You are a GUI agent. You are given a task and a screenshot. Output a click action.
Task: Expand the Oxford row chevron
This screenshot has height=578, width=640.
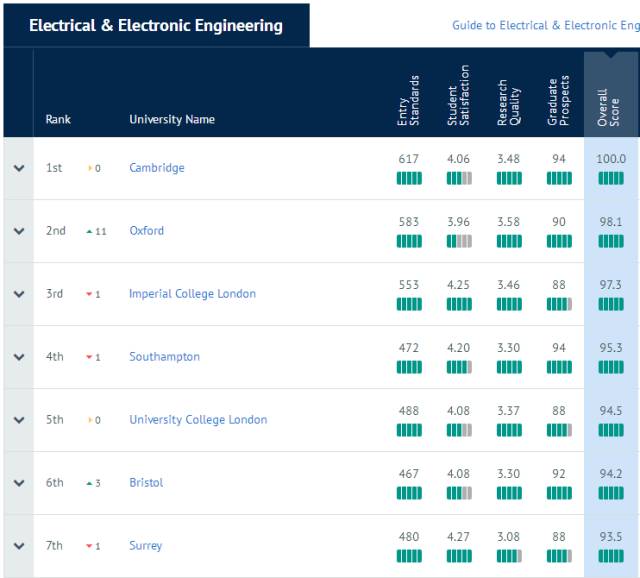tap(19, 231)
